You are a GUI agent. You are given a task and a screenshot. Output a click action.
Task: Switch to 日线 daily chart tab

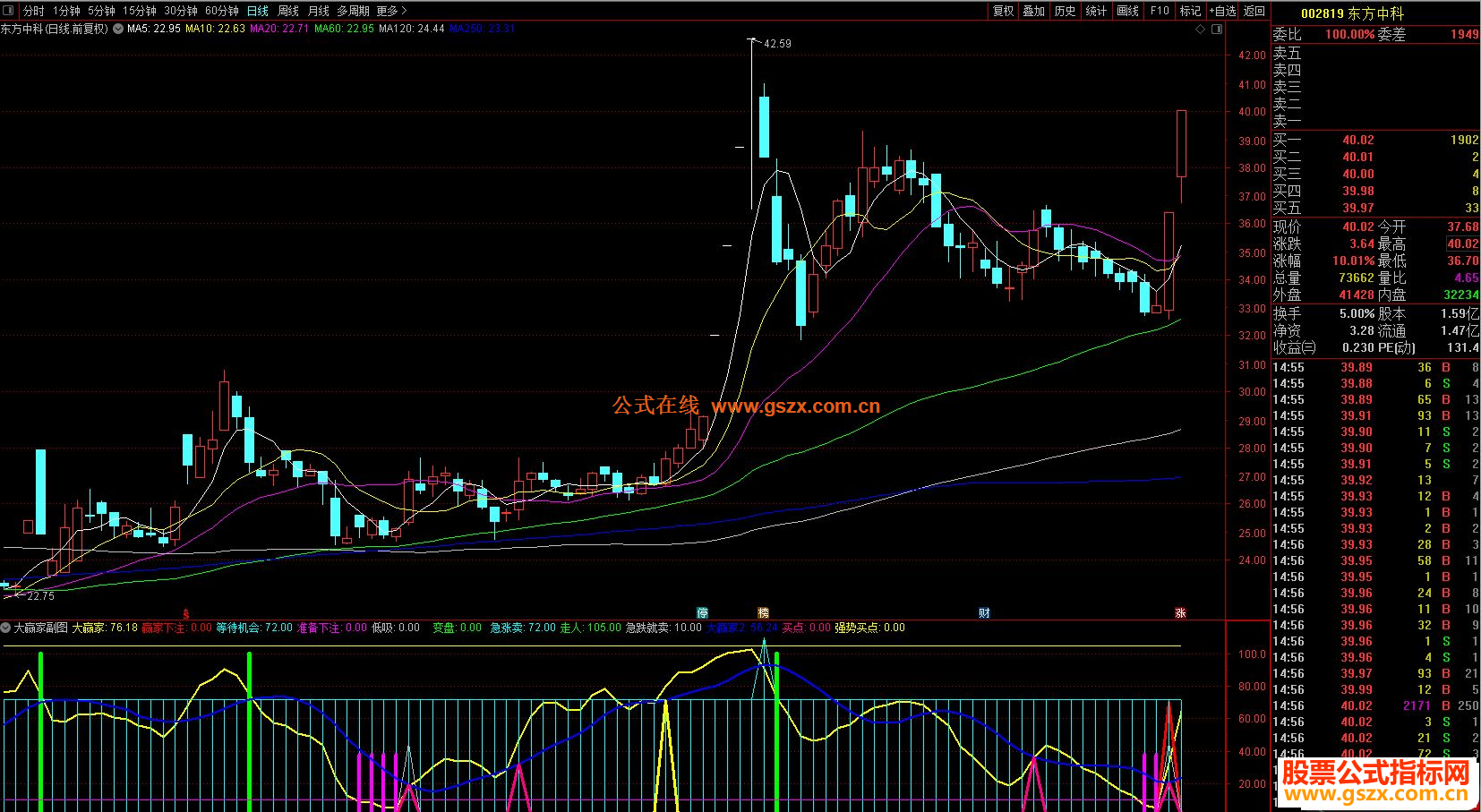point(258,11)
